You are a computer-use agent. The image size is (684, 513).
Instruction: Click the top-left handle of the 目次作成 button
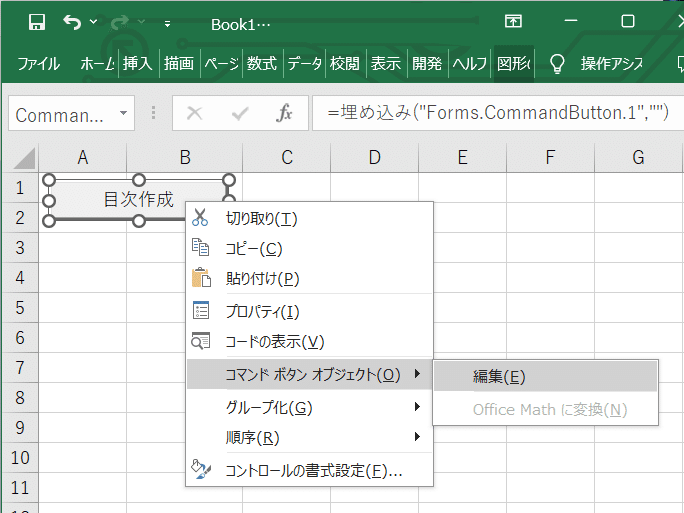(x=50, y=180)
